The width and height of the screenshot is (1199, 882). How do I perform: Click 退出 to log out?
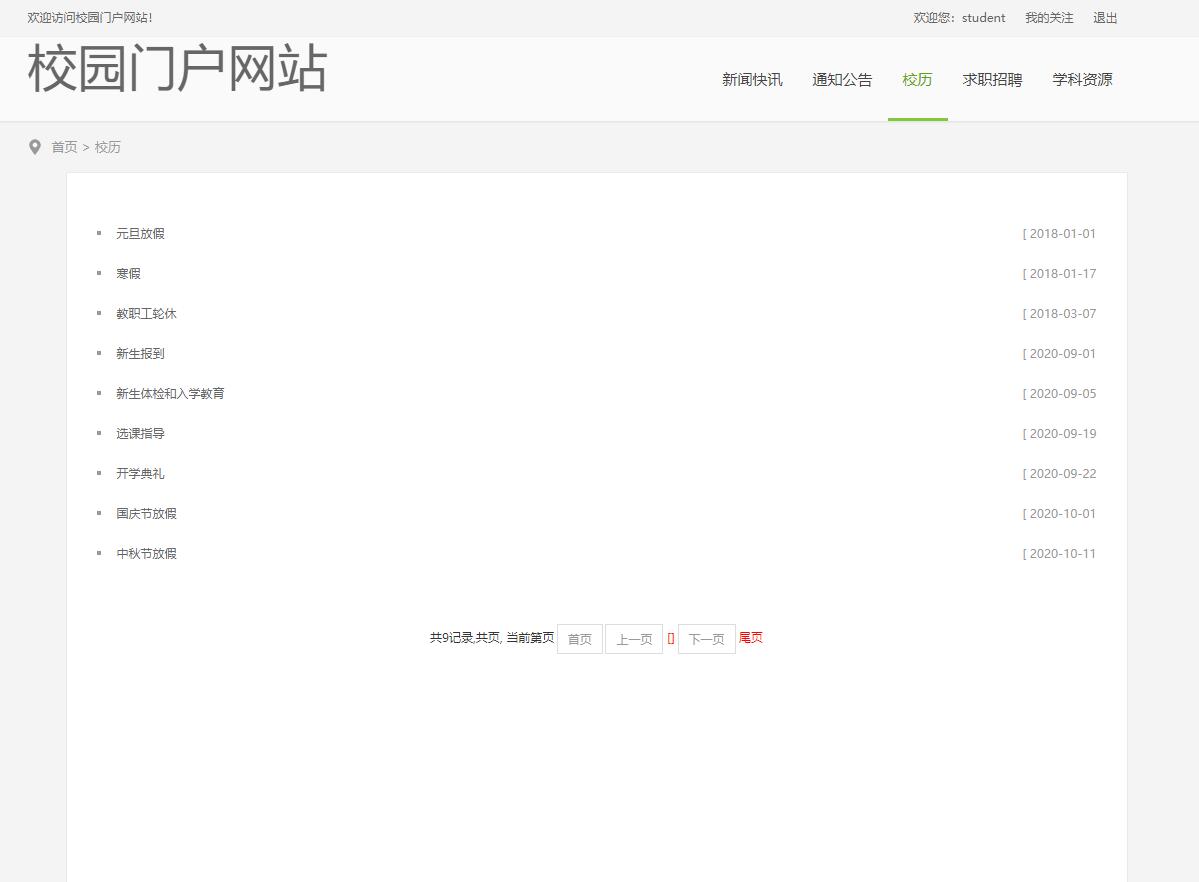coord(1104,17)
